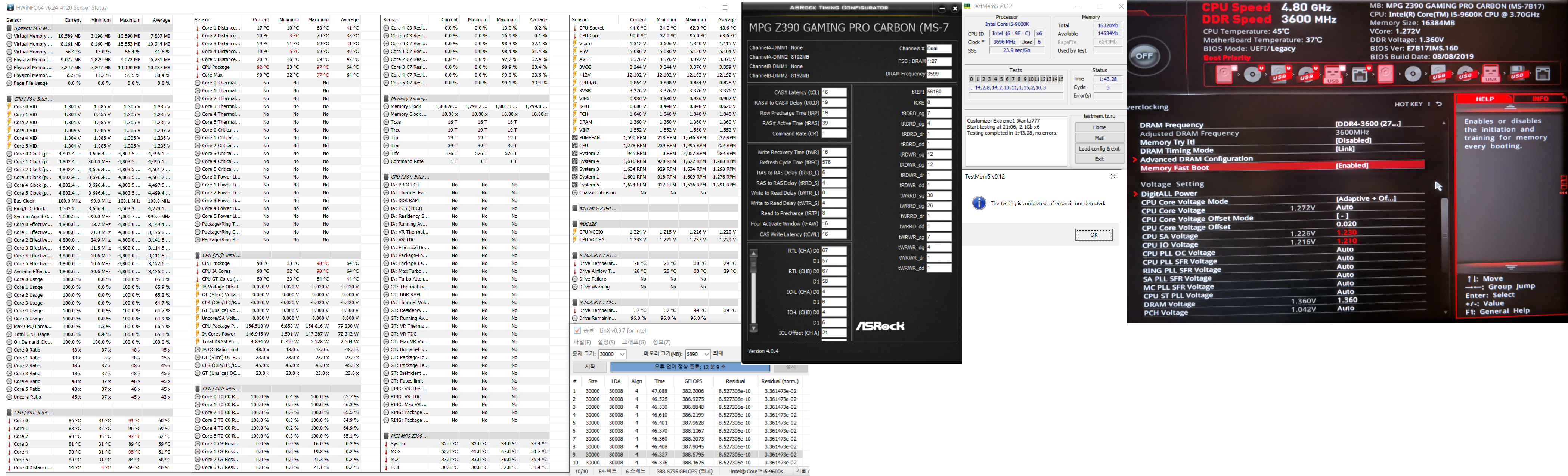Screen dimensions: 1568x476
Task: Click the ASRock scrollbar down arrow
Action: click(x=754, y=329)
